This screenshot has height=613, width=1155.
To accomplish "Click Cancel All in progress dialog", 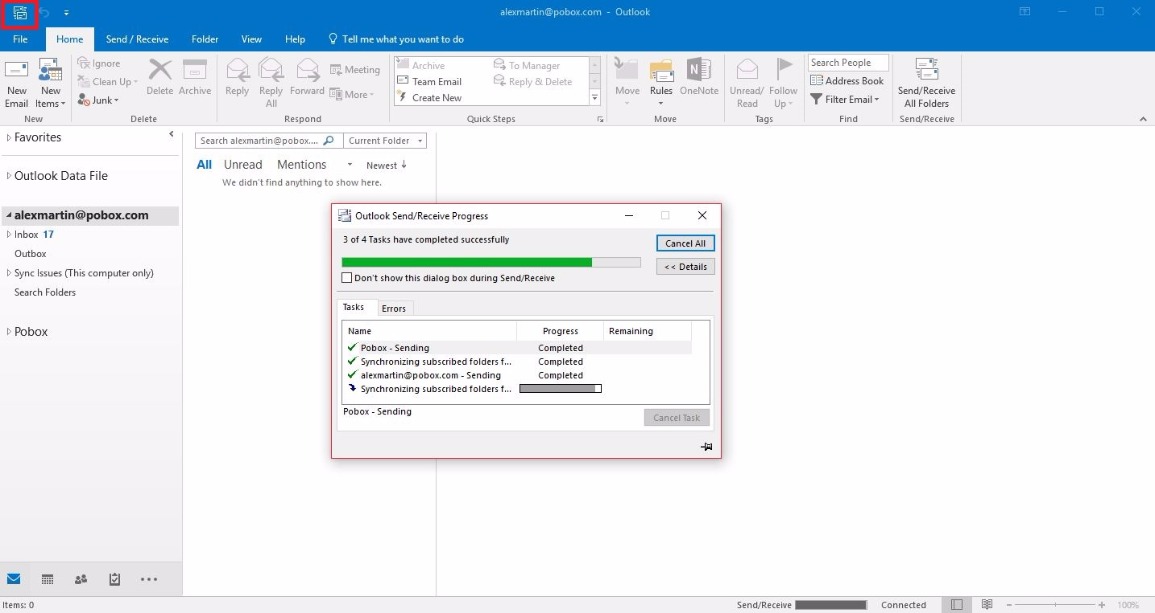I will (685, 243).
